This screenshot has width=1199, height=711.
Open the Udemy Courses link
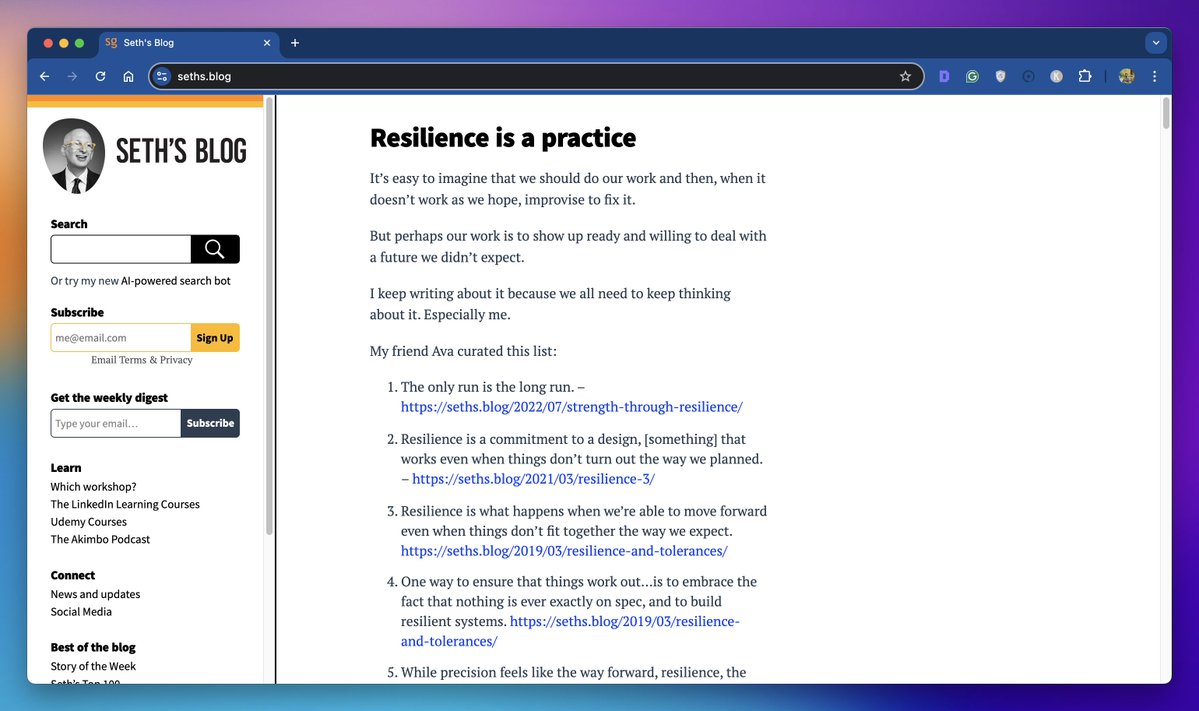click(x=89, y=522)
